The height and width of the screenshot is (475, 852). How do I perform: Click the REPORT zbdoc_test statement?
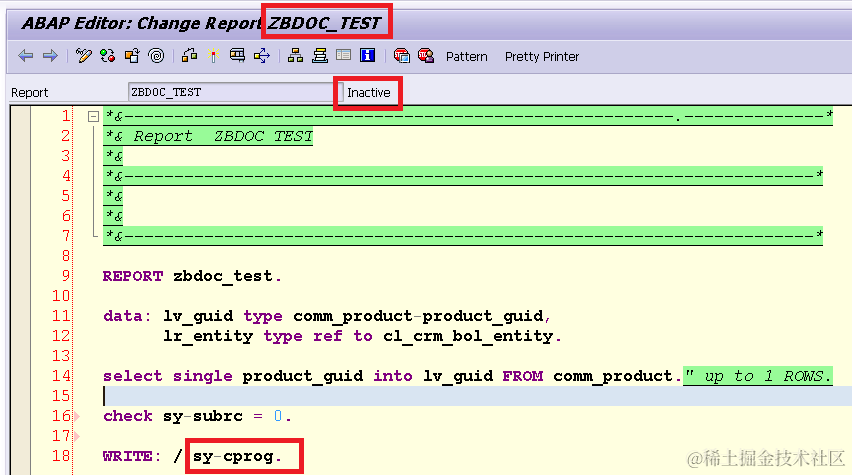(x=192, y=276)
